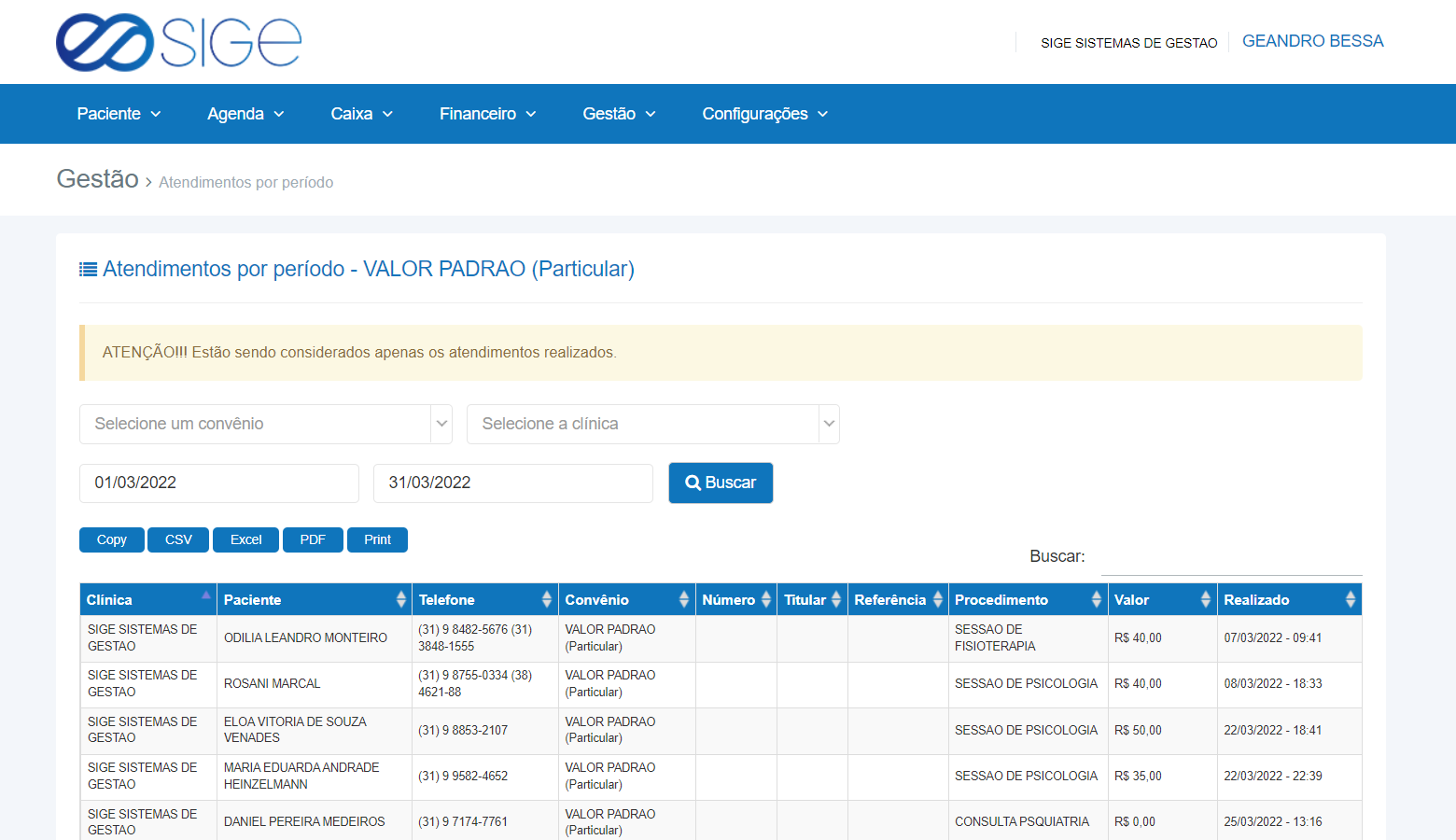Viewport: 1456px width, 840px height.
Task: Sort by Clínica column arrow
Action: coord(206,595)
